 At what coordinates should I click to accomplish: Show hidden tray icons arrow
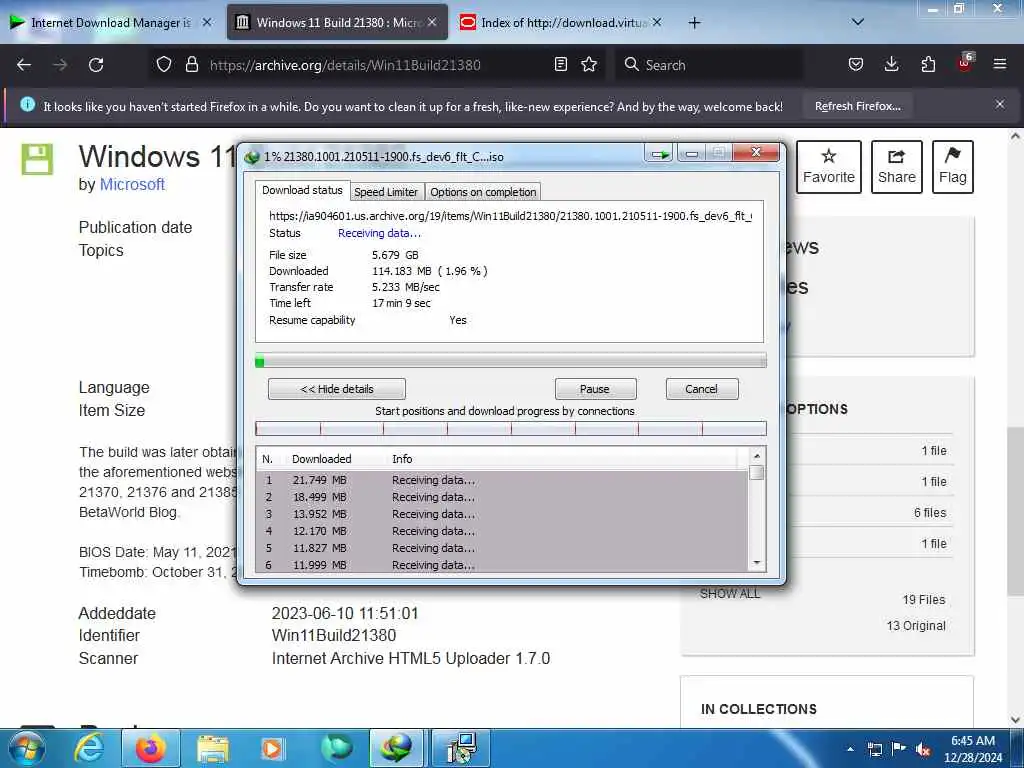pyautogui.click(x=850, y=749)
